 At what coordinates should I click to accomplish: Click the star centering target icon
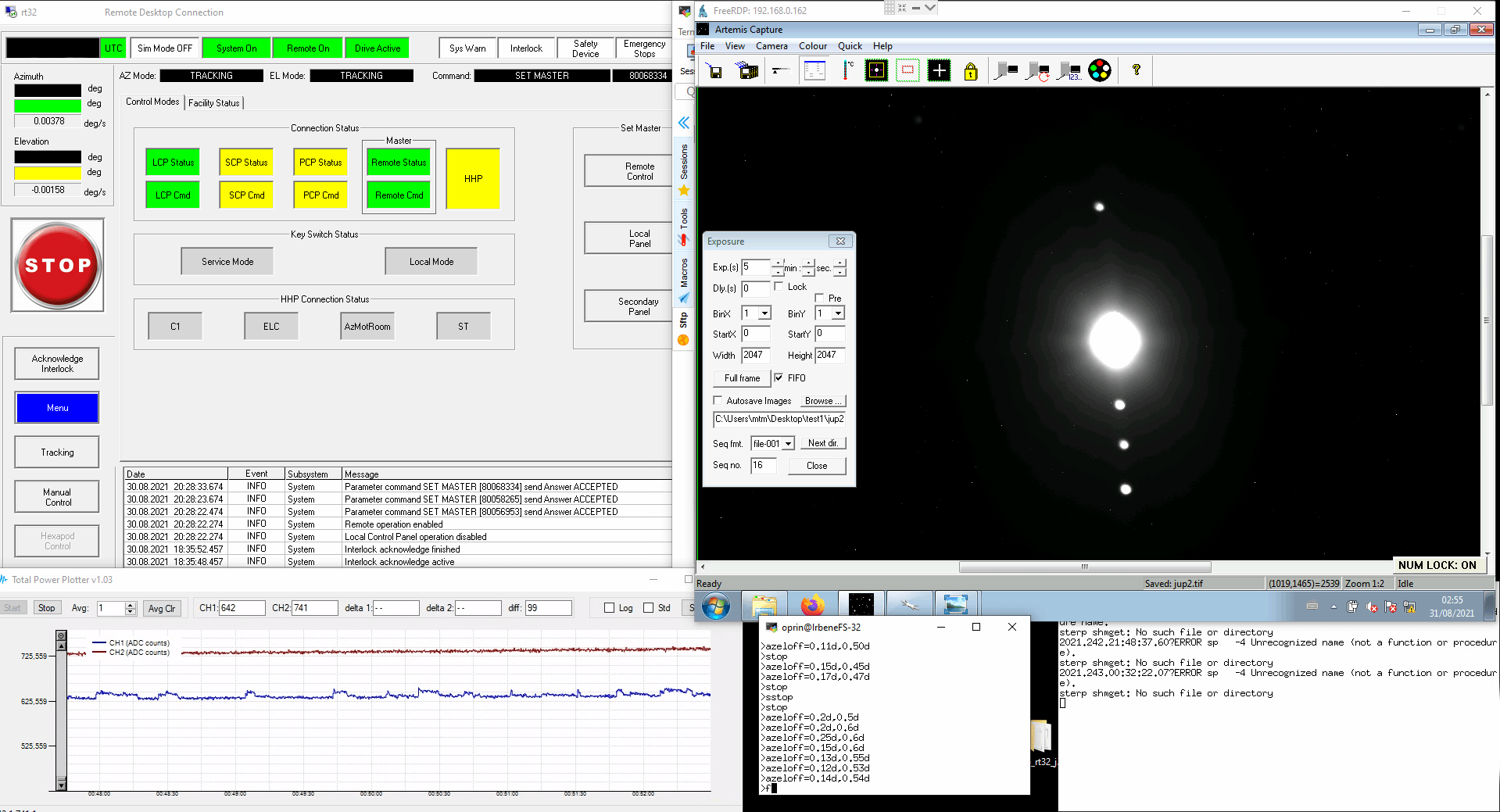pyautogui.click(x=876, y=71)
